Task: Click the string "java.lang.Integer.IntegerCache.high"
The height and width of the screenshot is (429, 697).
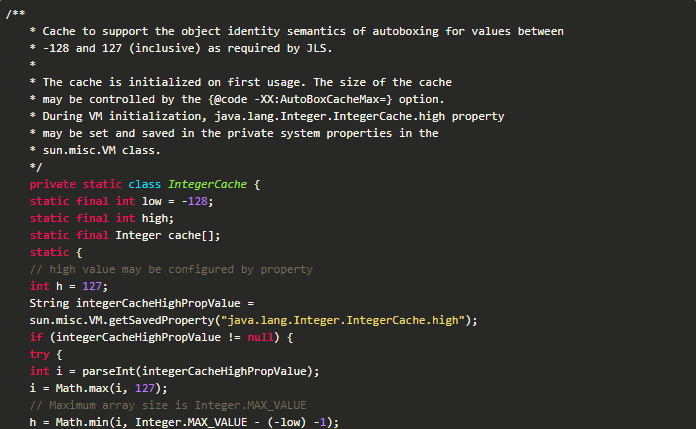Action: (343, 320)
